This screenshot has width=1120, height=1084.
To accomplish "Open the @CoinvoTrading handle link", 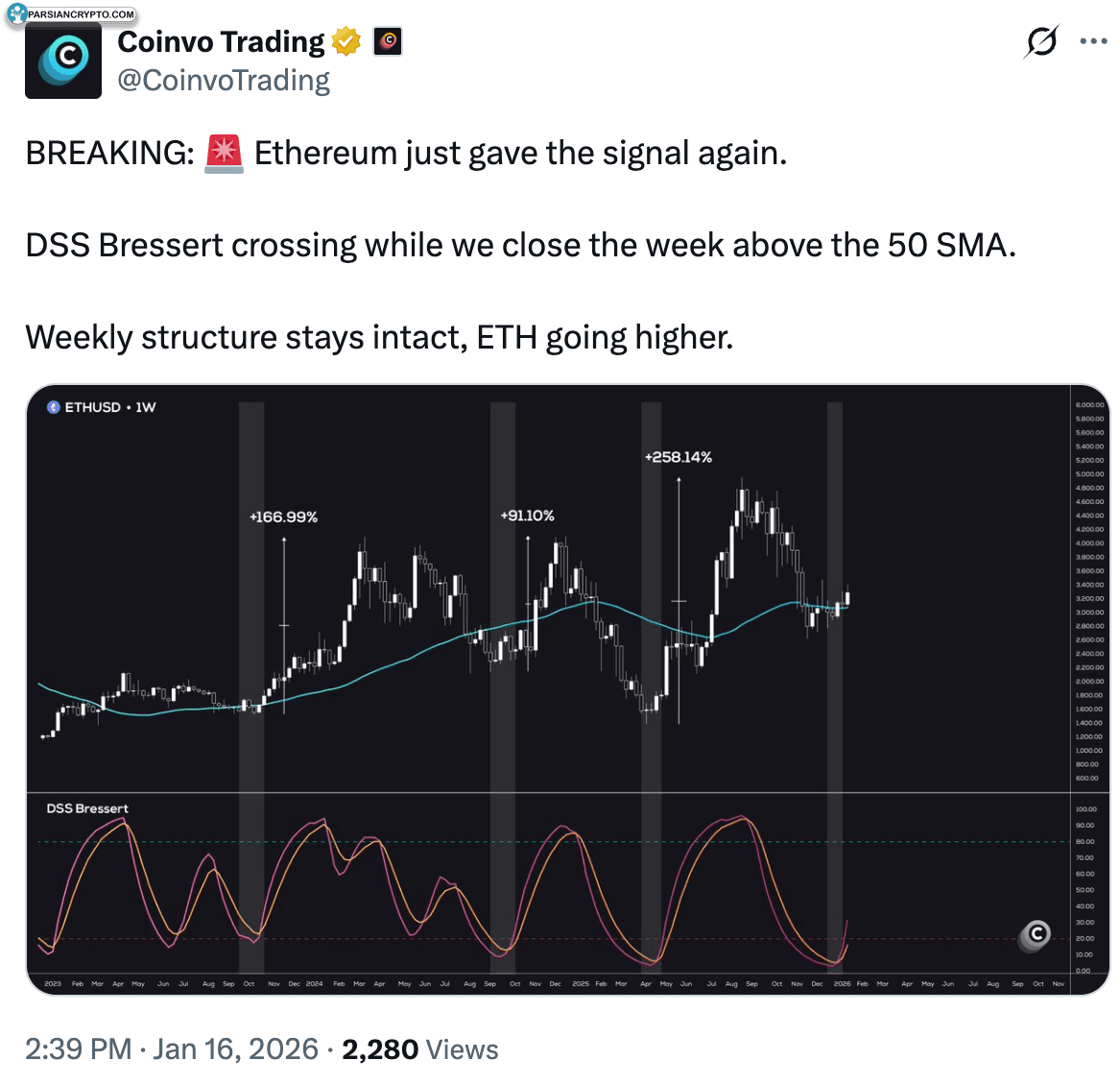I will [224, 81].
